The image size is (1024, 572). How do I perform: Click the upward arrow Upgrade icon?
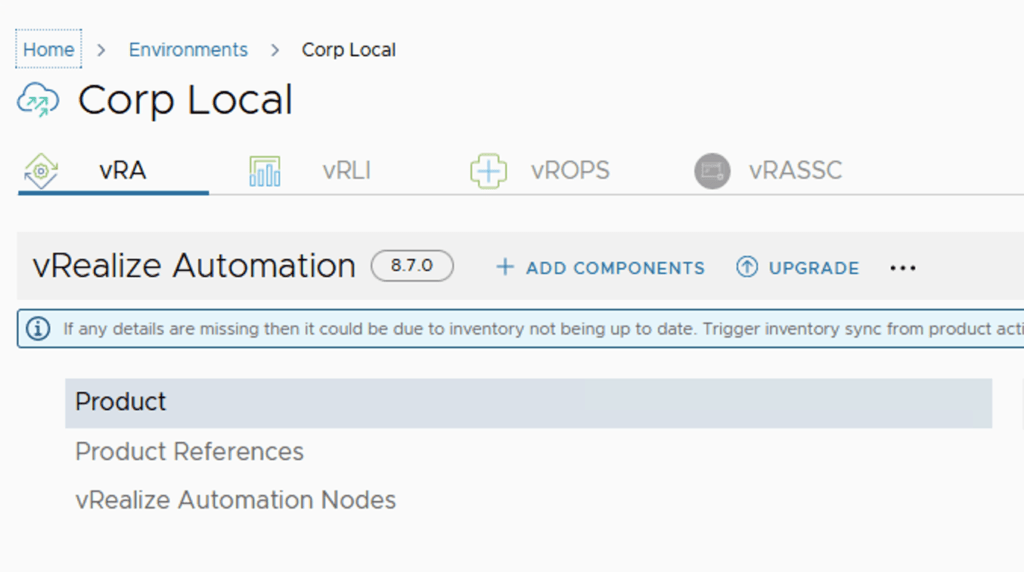tap(747, 267)
